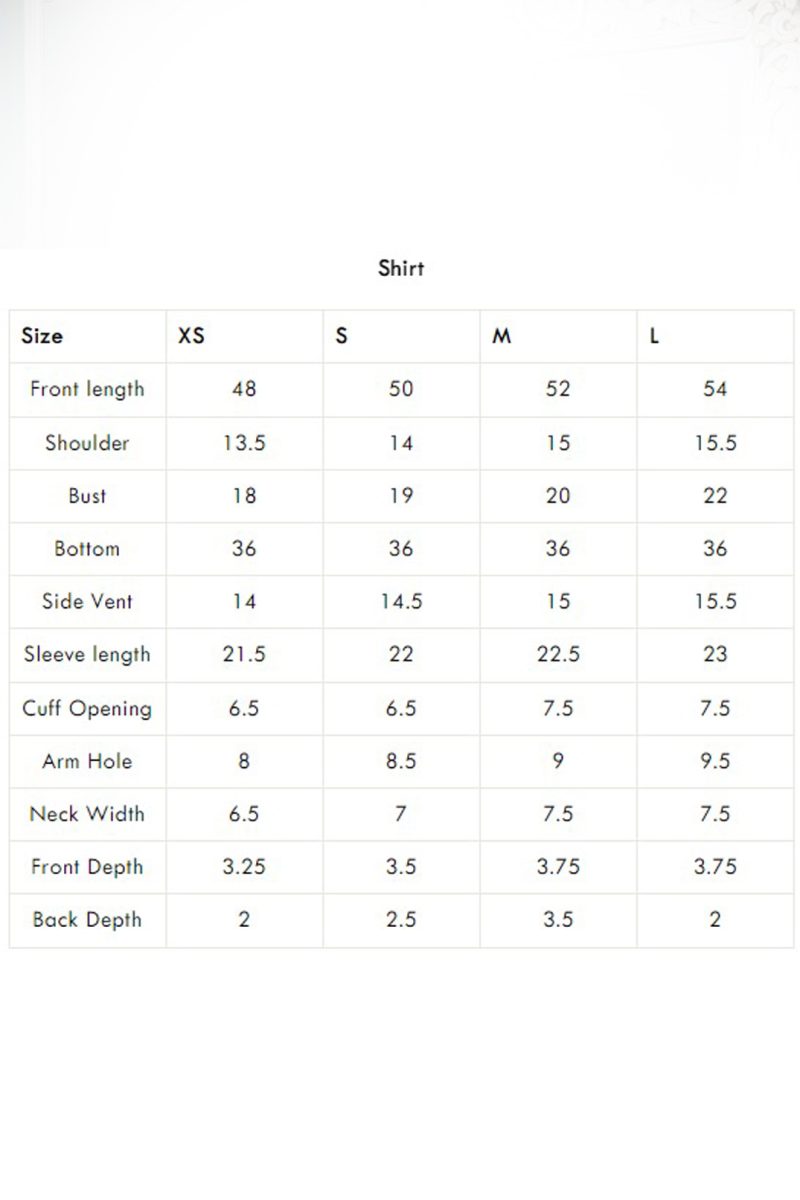The image size is (800, 1200).
Task: Select the S size column header
Action: click(342, 336)
